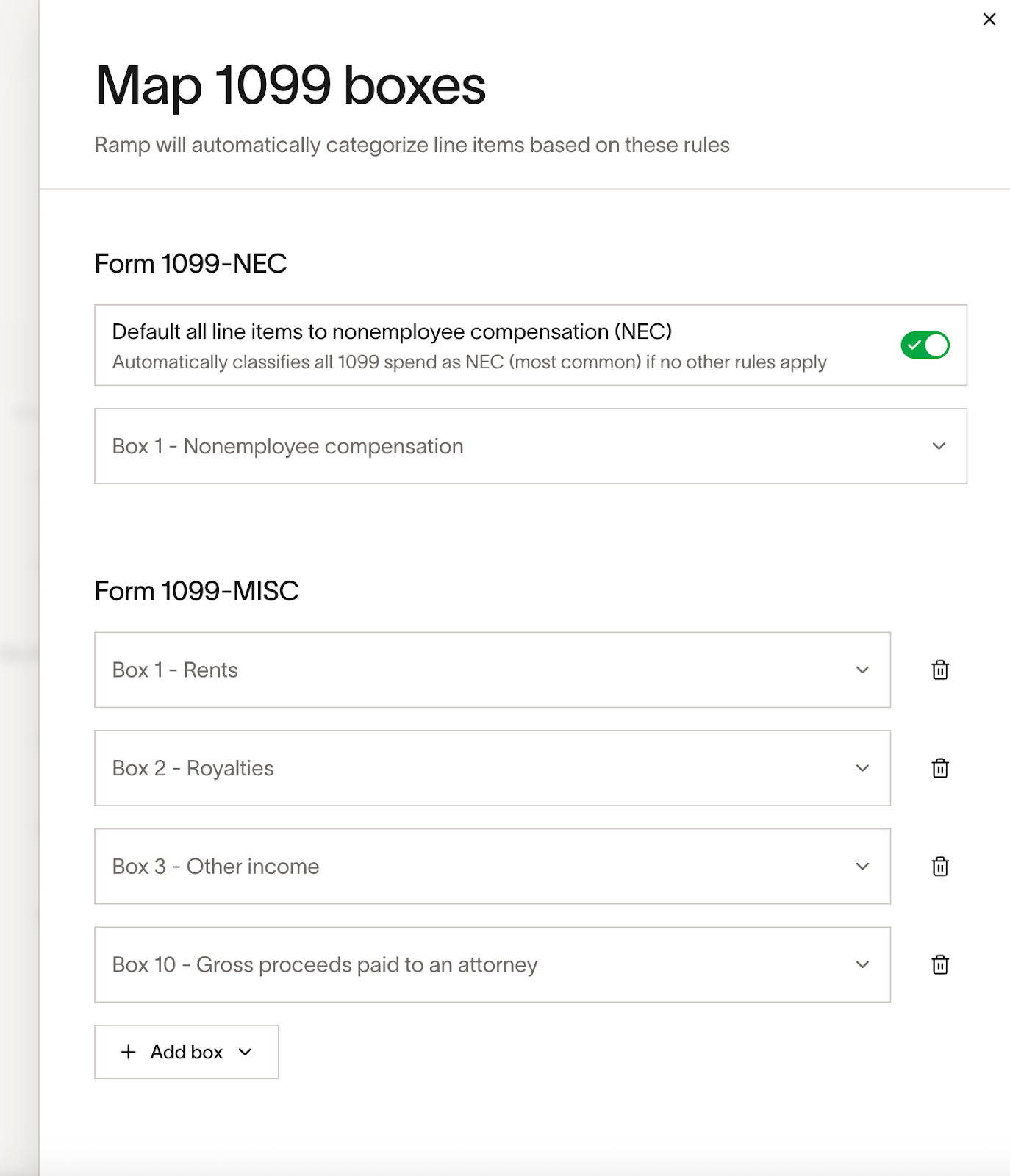This screenshot has width=1010, height=1176.
Task: Click the Add box button
Action: (x=186, y=1052)
